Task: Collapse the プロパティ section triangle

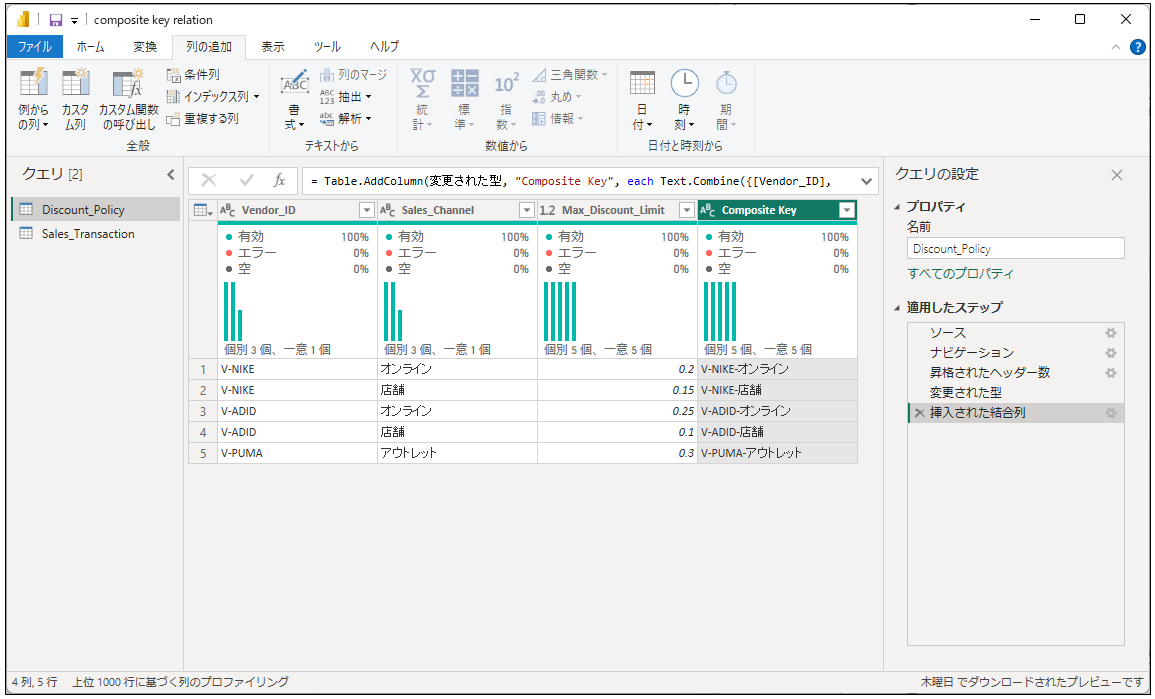Action: pyautogui.click(x=897, y=207)
